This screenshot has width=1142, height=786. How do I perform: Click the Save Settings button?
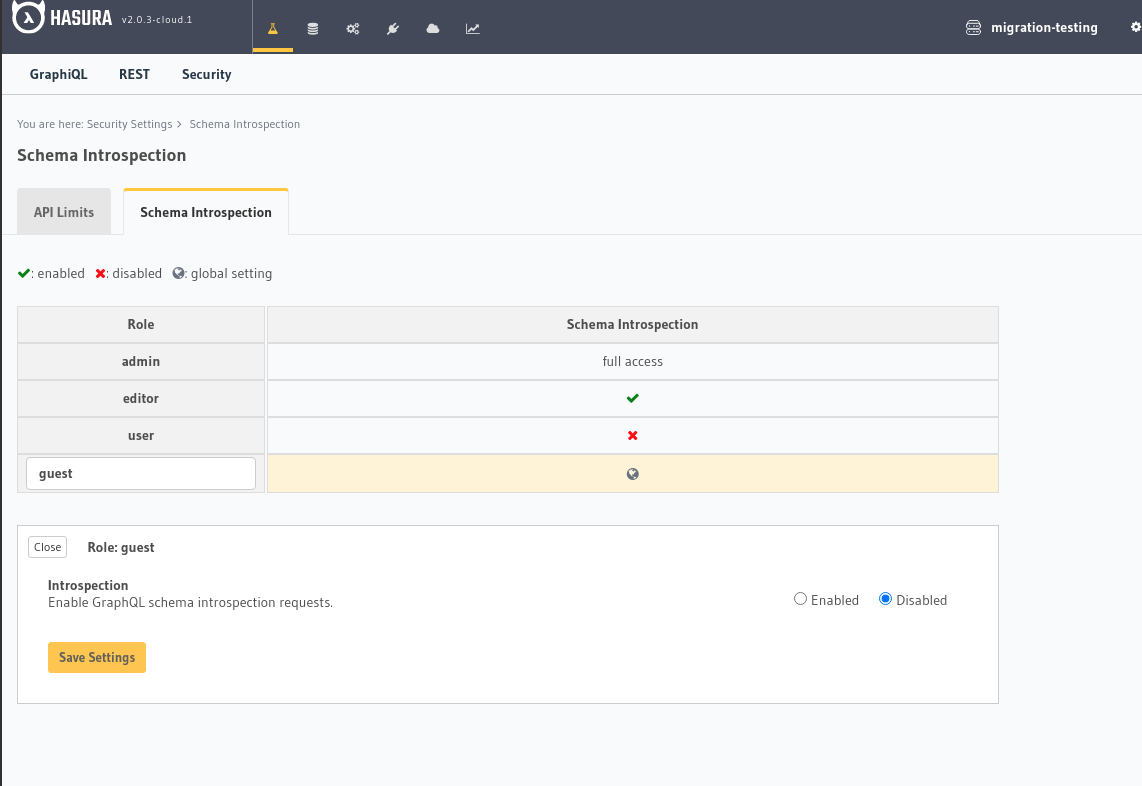point(97,657)
